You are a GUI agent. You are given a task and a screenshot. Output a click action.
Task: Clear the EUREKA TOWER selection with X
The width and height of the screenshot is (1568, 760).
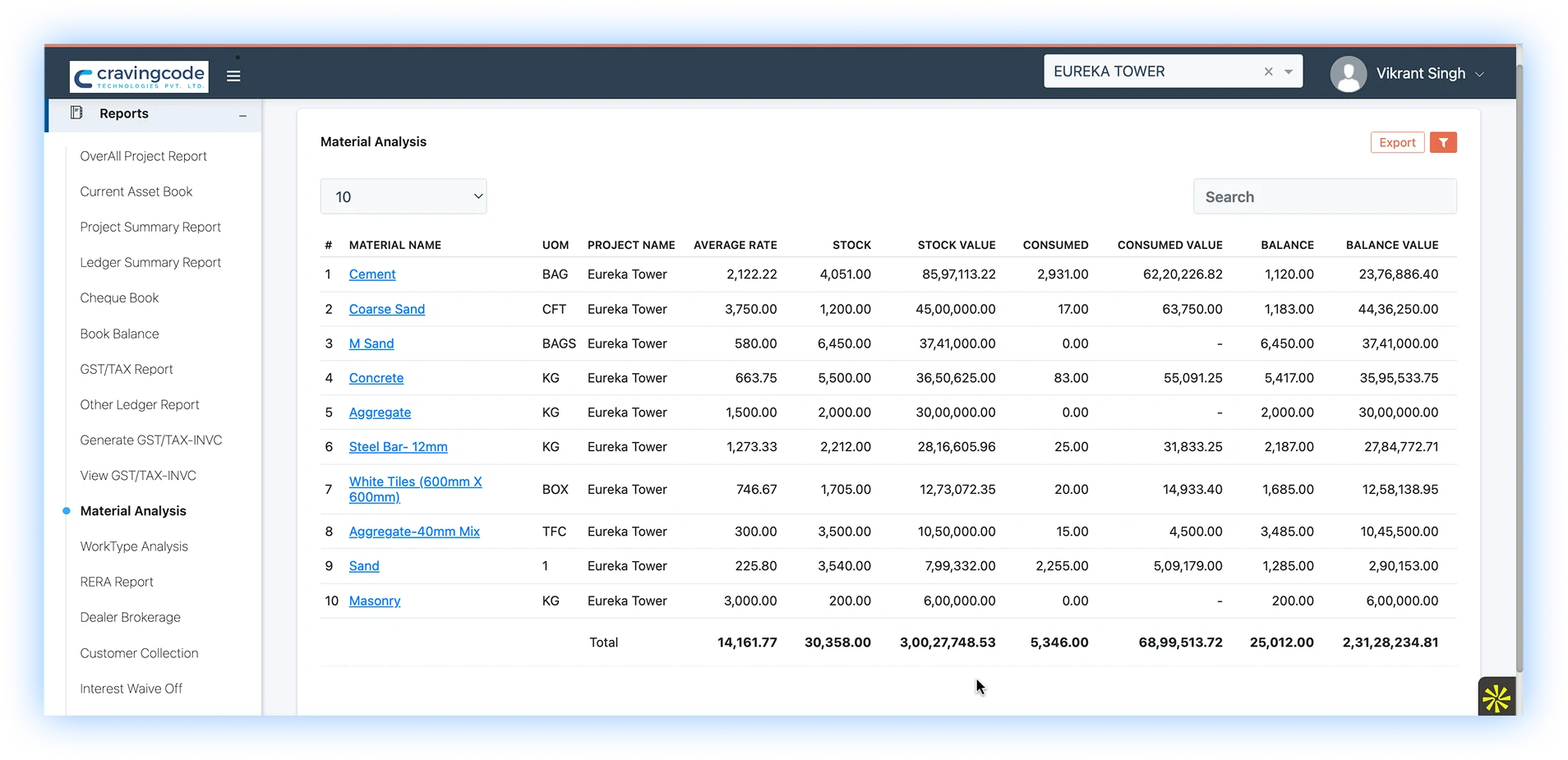1268,71
